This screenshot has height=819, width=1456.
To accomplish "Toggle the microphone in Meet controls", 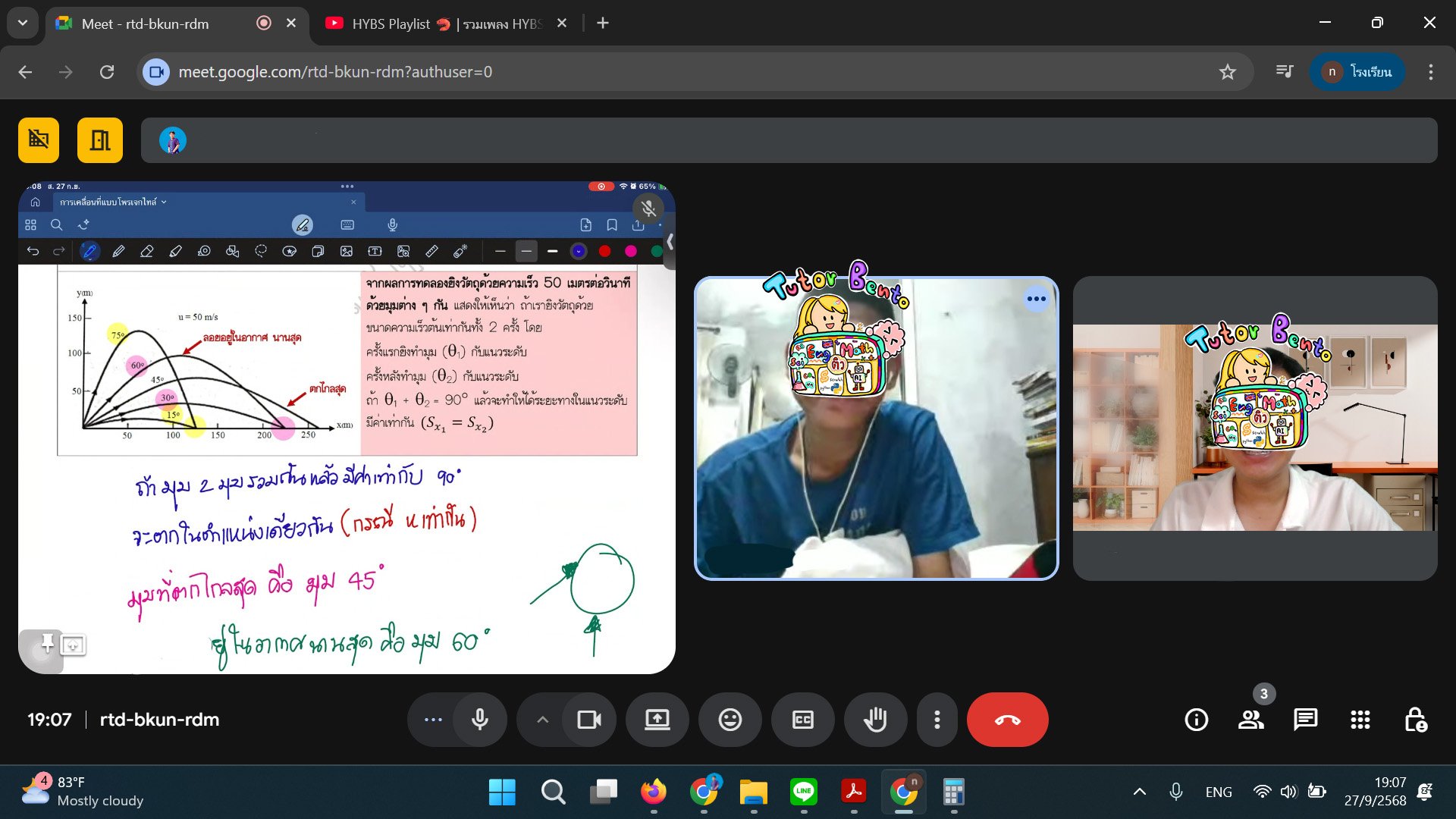I will coord(480,720).
